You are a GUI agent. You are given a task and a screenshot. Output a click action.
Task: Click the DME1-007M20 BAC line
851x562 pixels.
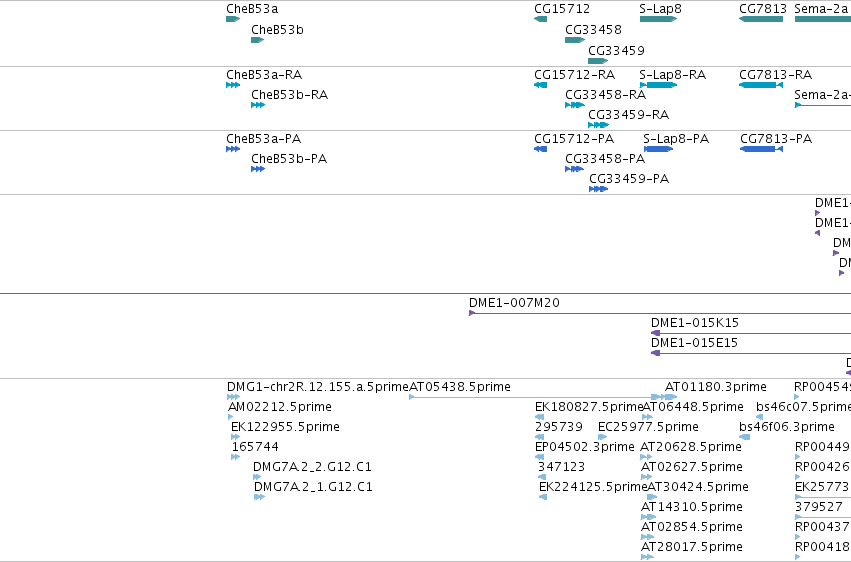[x=660, y=314]
